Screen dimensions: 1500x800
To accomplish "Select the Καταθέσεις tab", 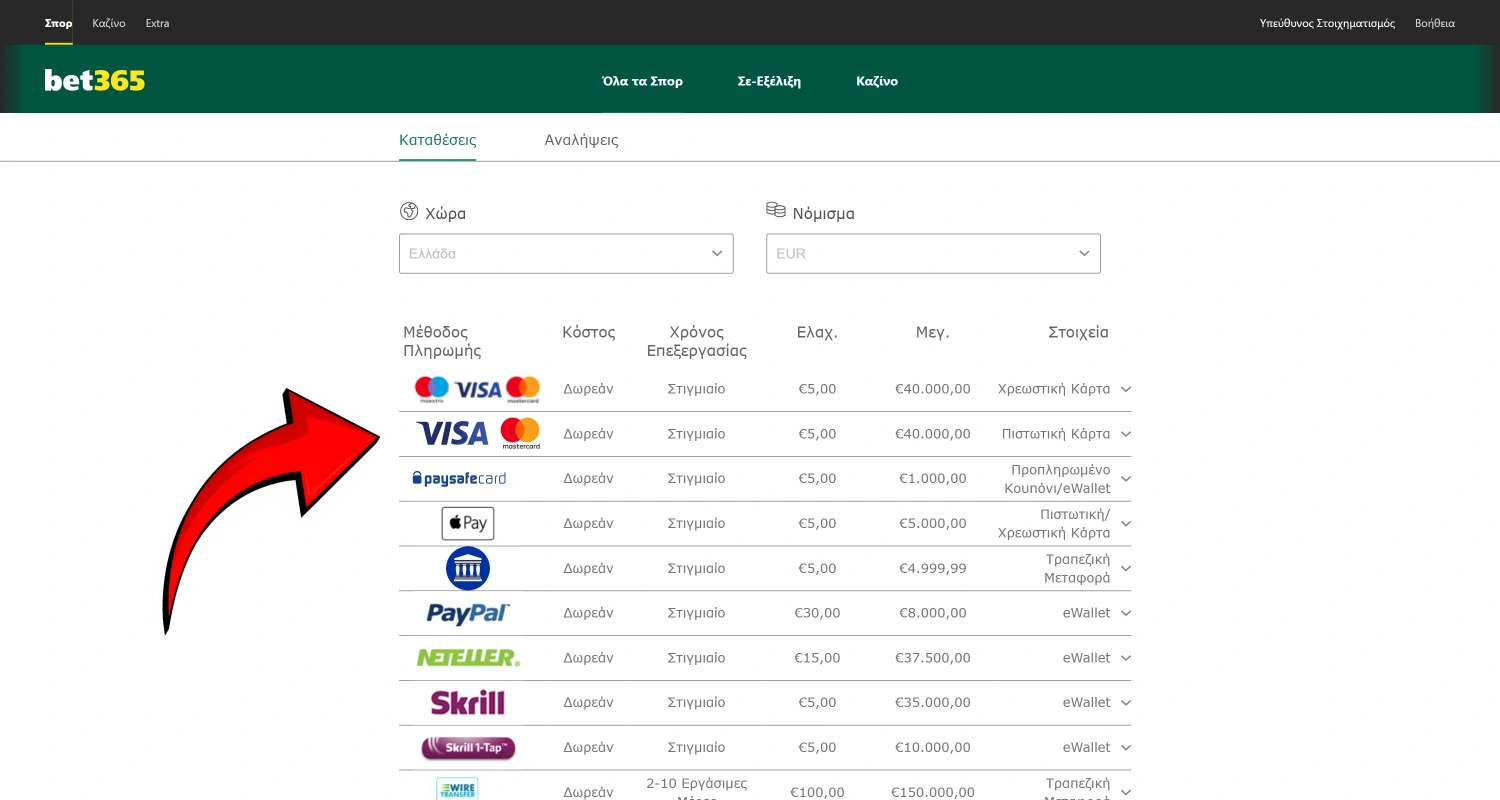I will pyautogui.click(x=437, y=140).
